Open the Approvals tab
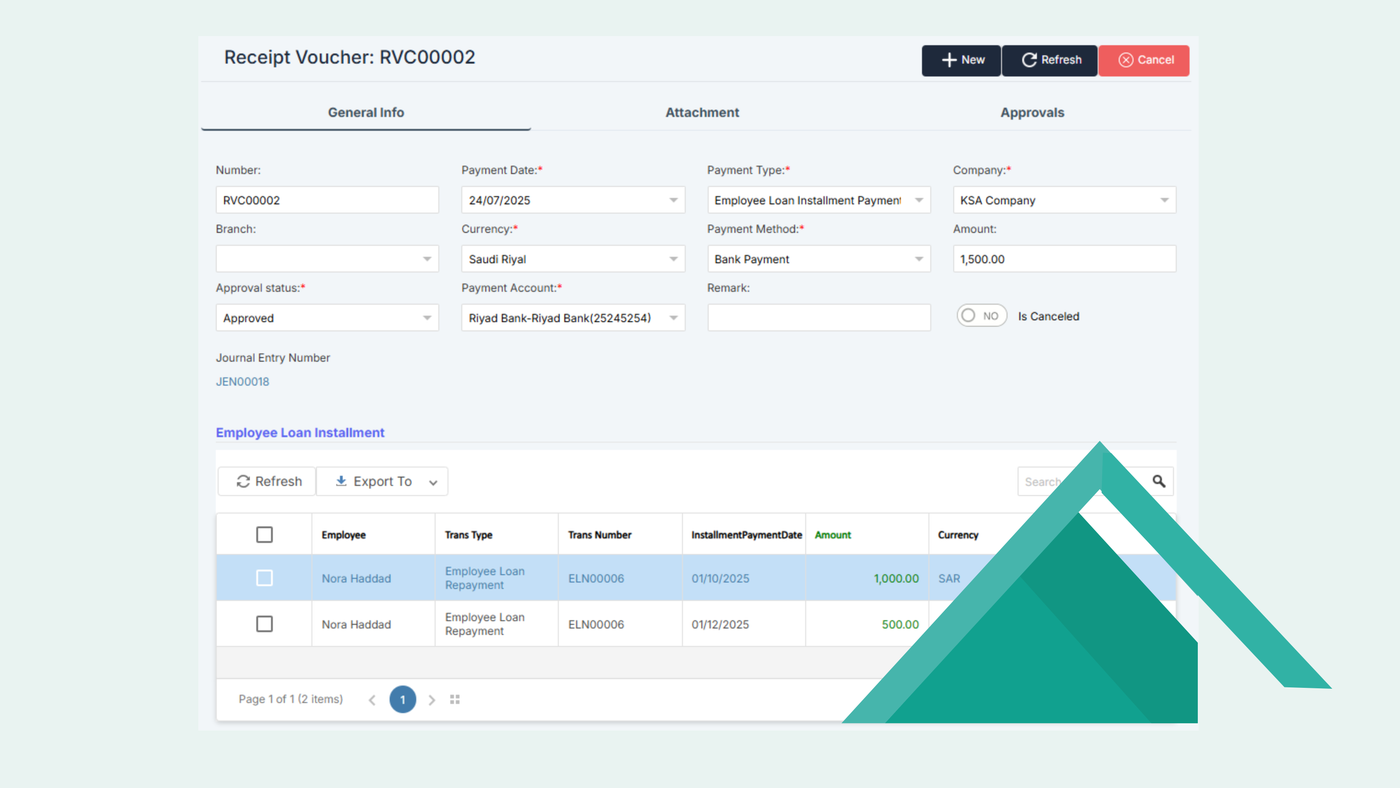This screenshot has width=1400, height=788. 1032,113
